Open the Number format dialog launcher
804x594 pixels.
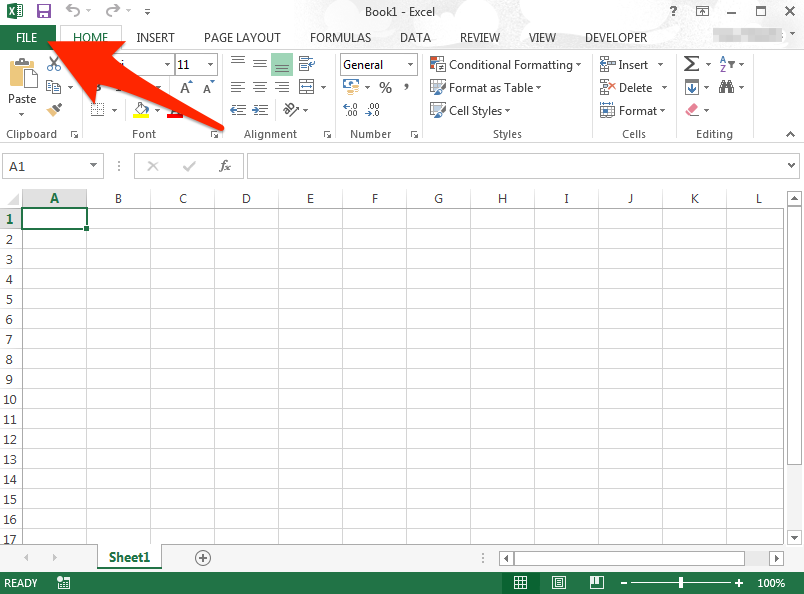click(x=414, y=134)
